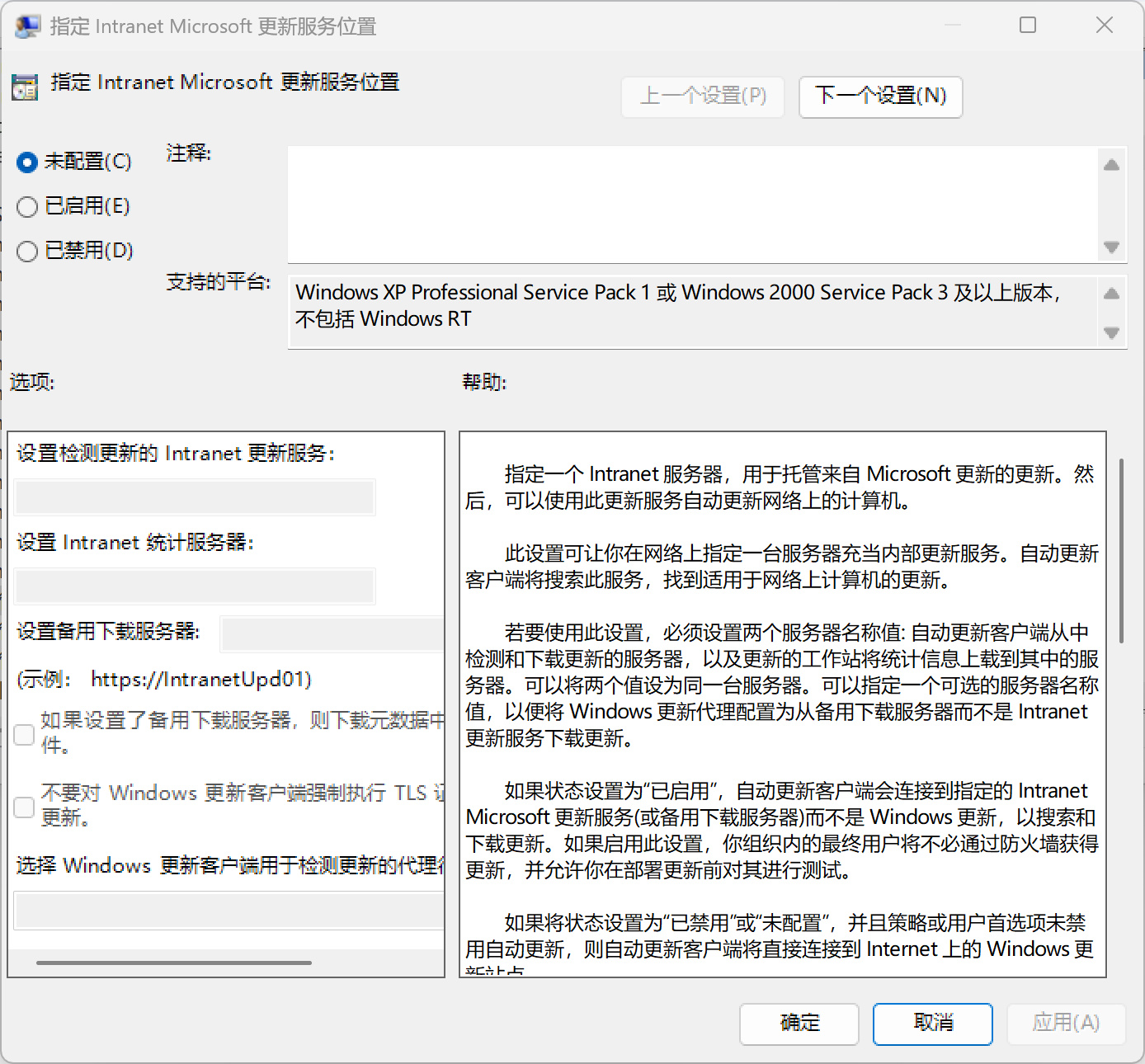Click into the 注释 comment text box

(x=693, y=205)
